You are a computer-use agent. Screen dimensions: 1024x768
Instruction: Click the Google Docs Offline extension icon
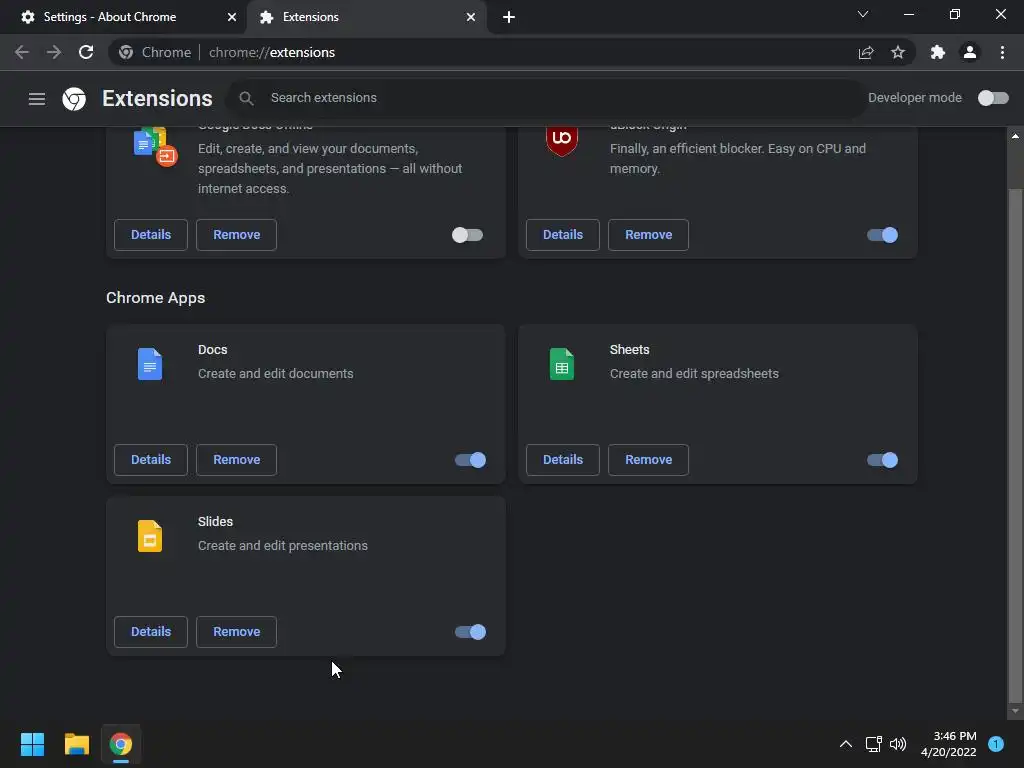[155, 146]
